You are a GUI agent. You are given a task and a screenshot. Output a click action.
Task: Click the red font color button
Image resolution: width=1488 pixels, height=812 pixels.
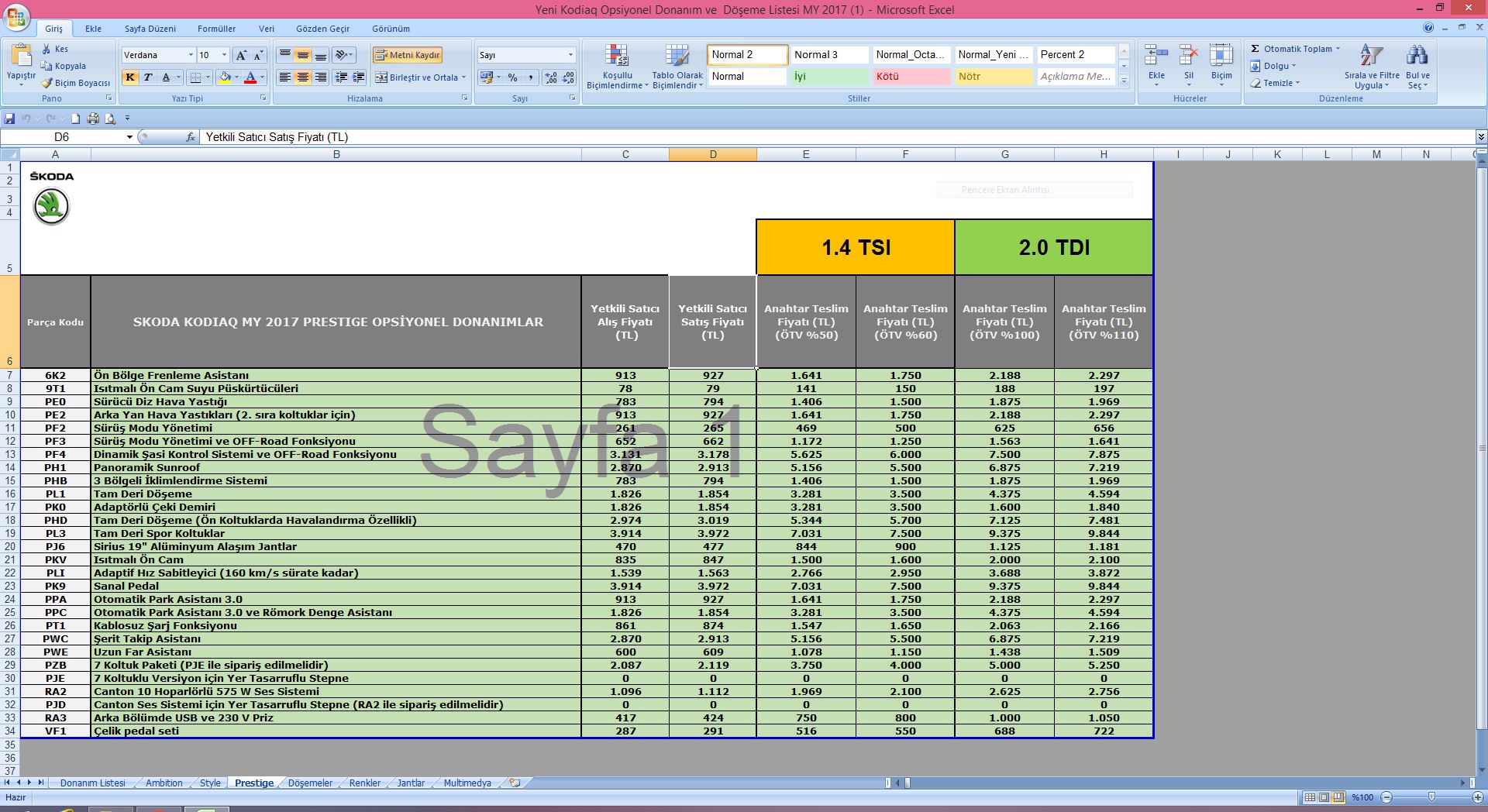(x=250, y=77)
